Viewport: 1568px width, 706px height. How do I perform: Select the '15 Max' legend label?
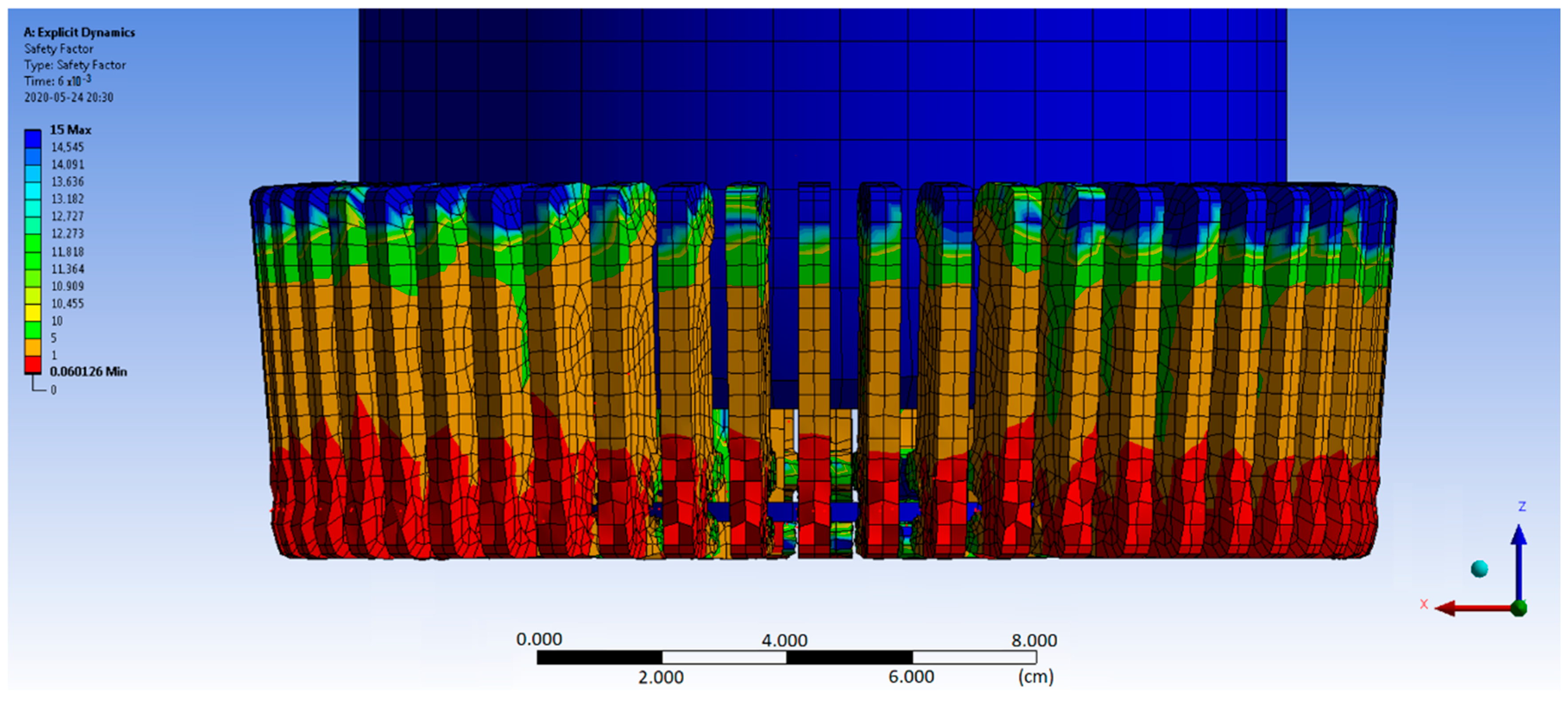pos(71,130)
